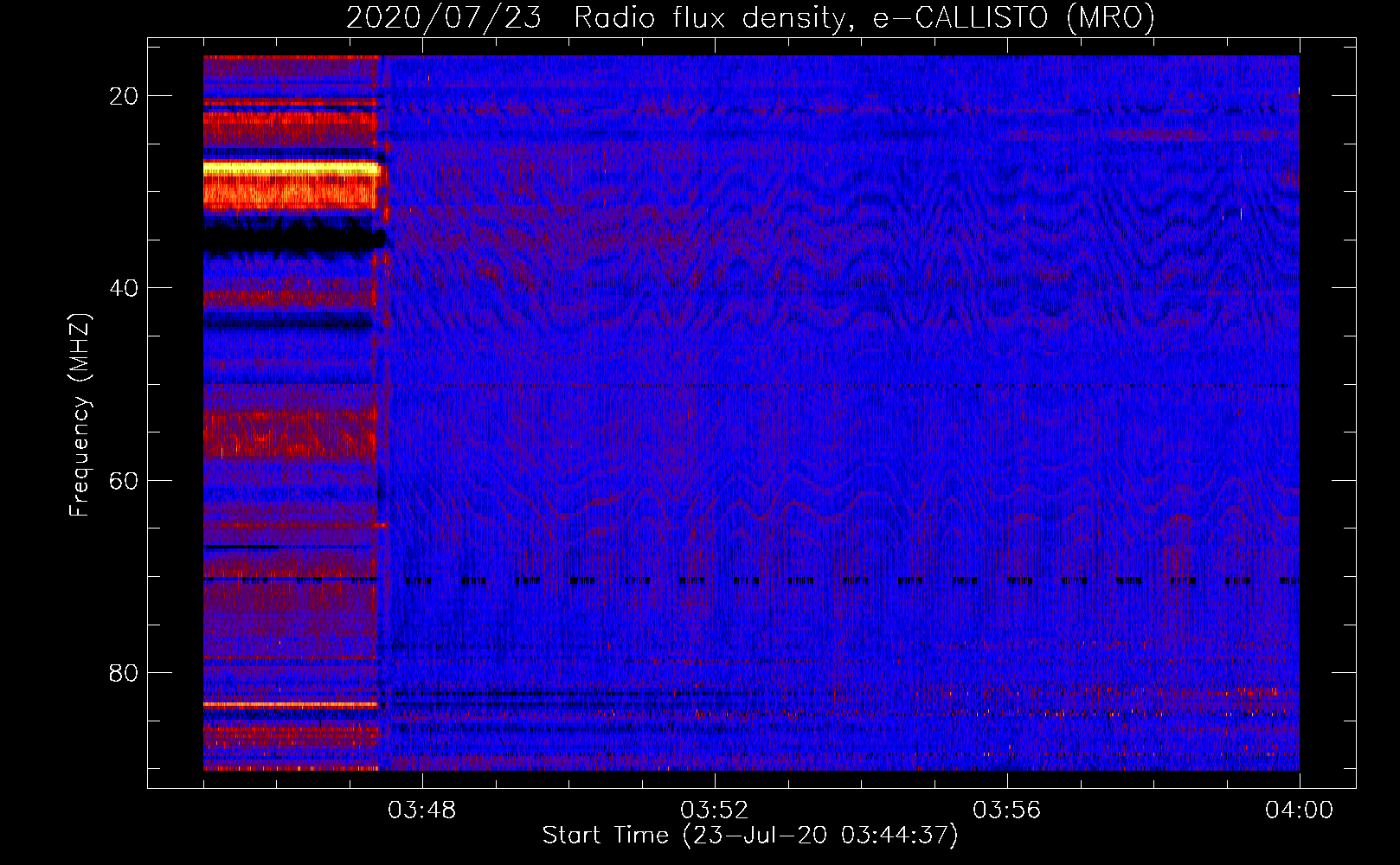Click the black band near 35 MHz
Image resolution: width=1400 pixels, height=865 pixels.
tap(292, 237)
